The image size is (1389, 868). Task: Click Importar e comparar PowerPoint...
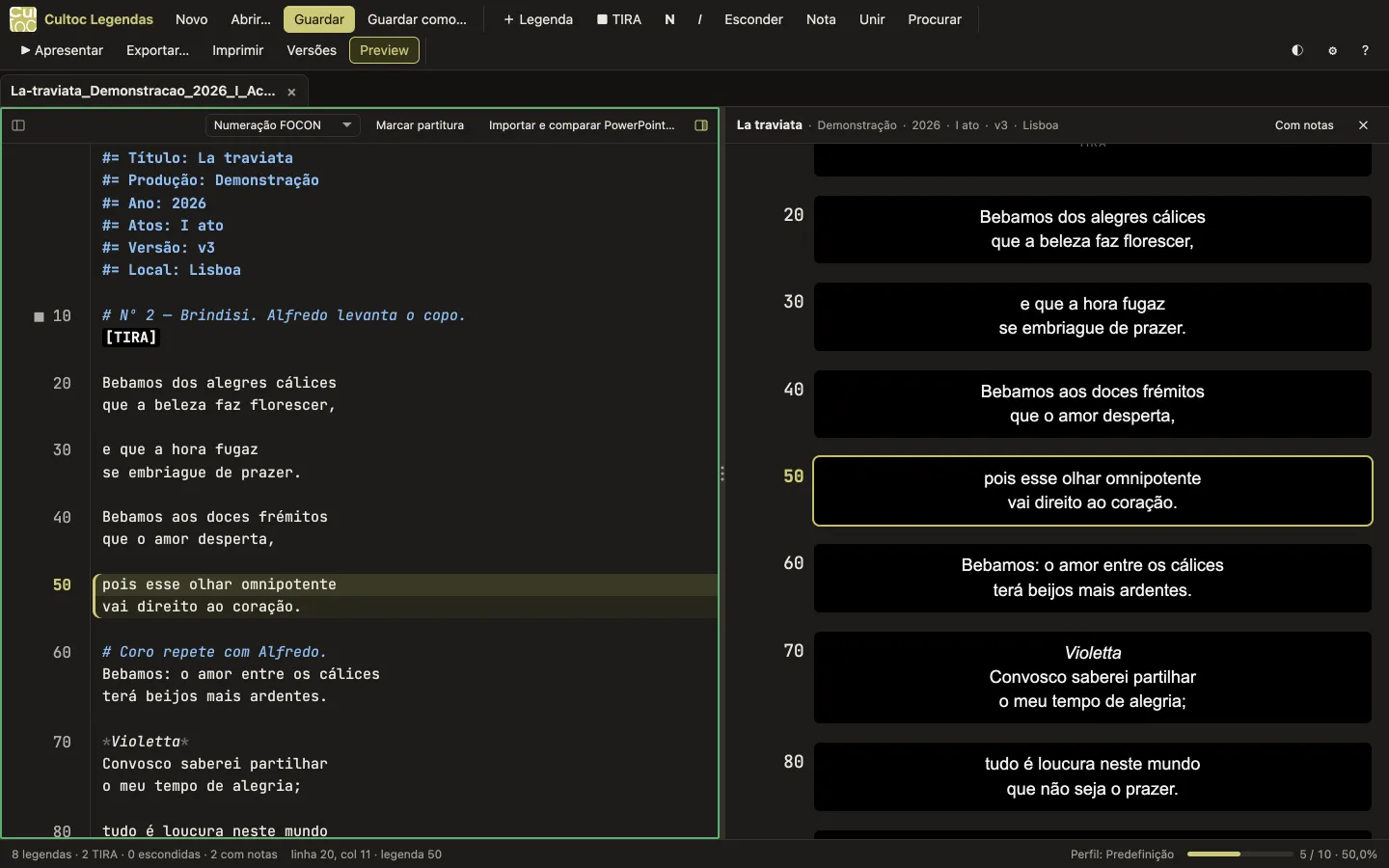582,125
